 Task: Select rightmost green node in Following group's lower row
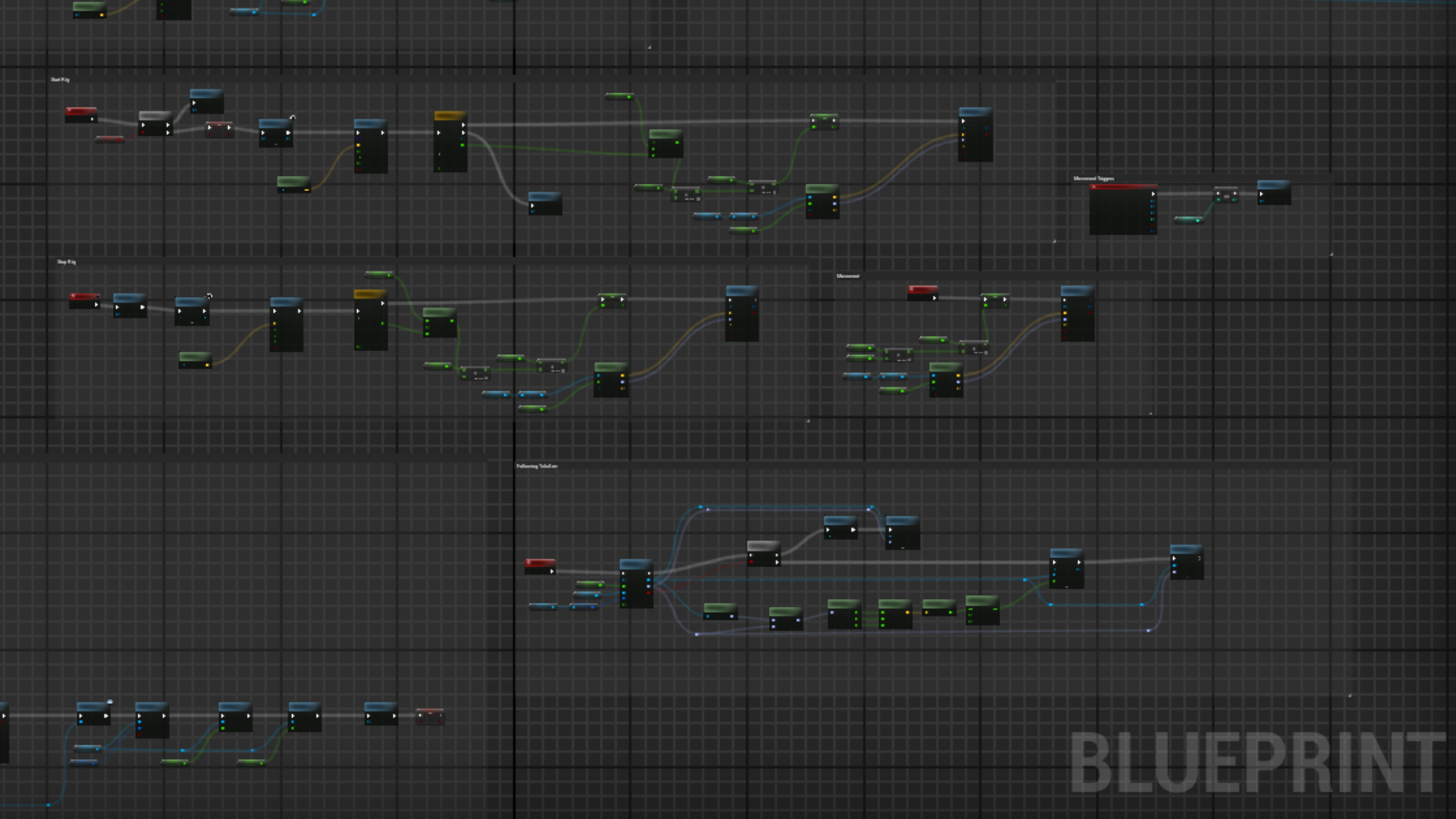tap(982, 611)
